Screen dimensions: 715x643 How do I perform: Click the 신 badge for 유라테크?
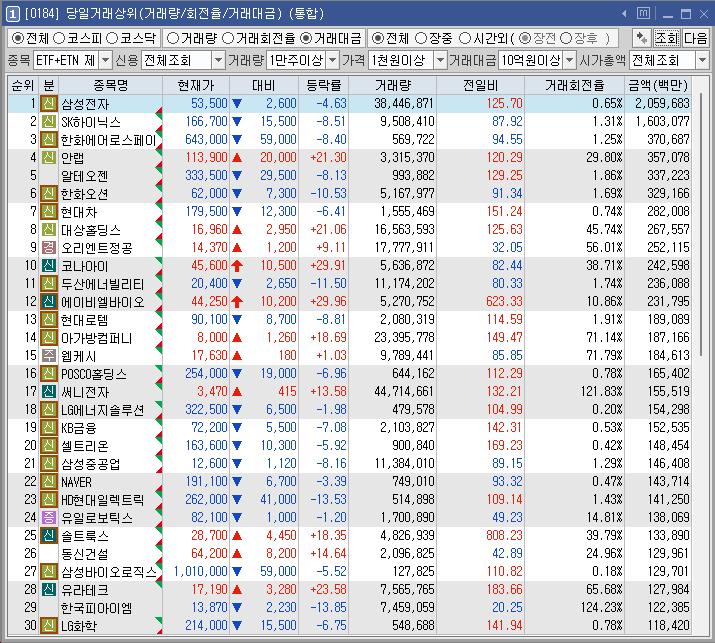tap(48, 590)
